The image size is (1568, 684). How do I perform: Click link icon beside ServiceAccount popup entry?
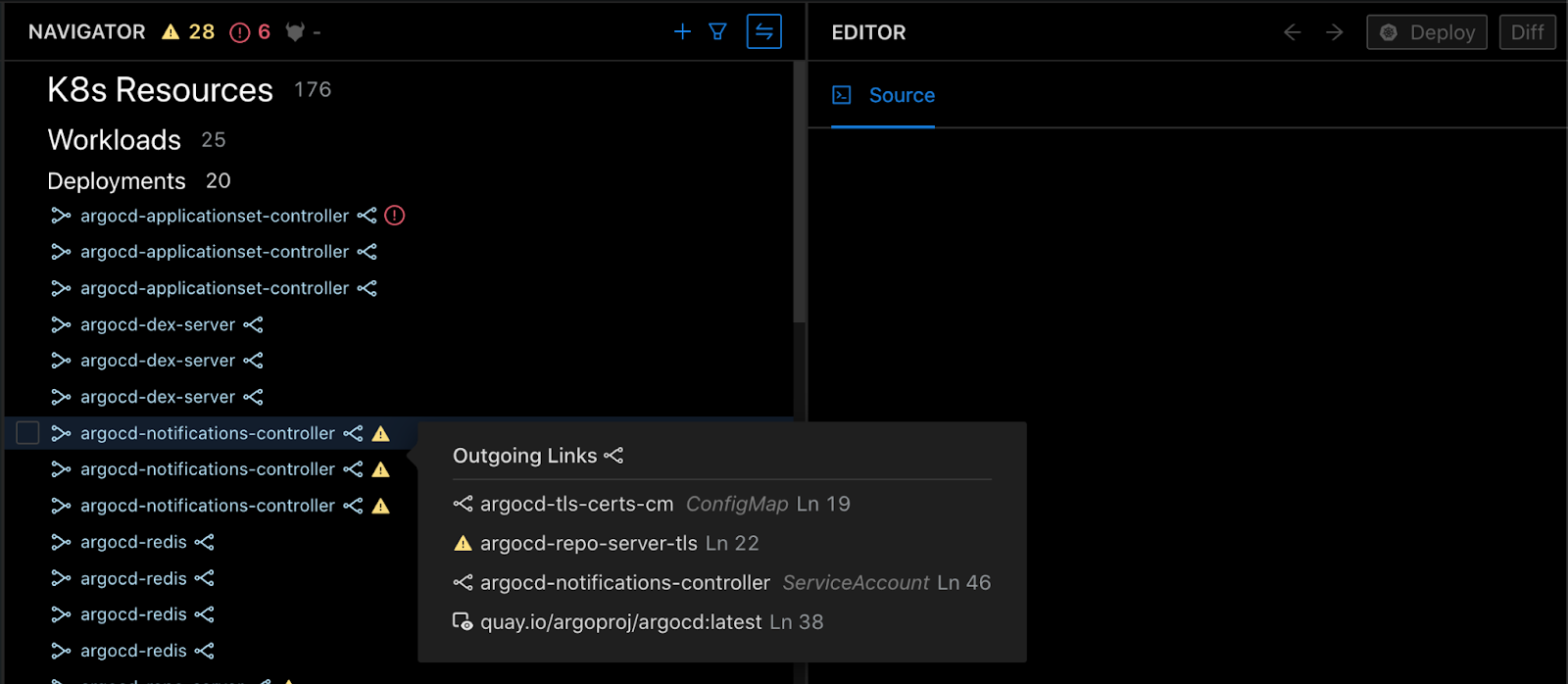tap(463, 583)
